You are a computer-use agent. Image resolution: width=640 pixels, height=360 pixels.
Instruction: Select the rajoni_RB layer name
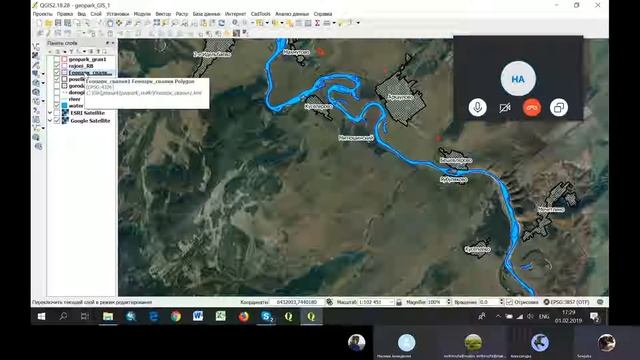click(x=81, y=66)
